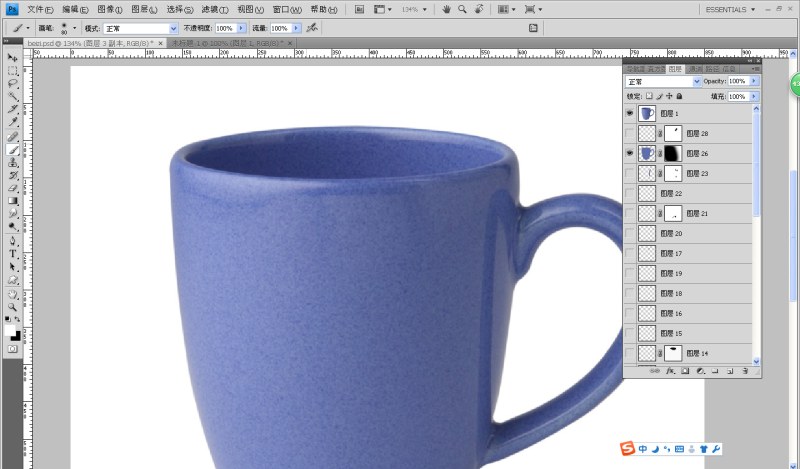Image resolution: width=800 pixels, height=469 pixels.
Task: Show layer 图层 28
Action: click(x=630, y=133)
